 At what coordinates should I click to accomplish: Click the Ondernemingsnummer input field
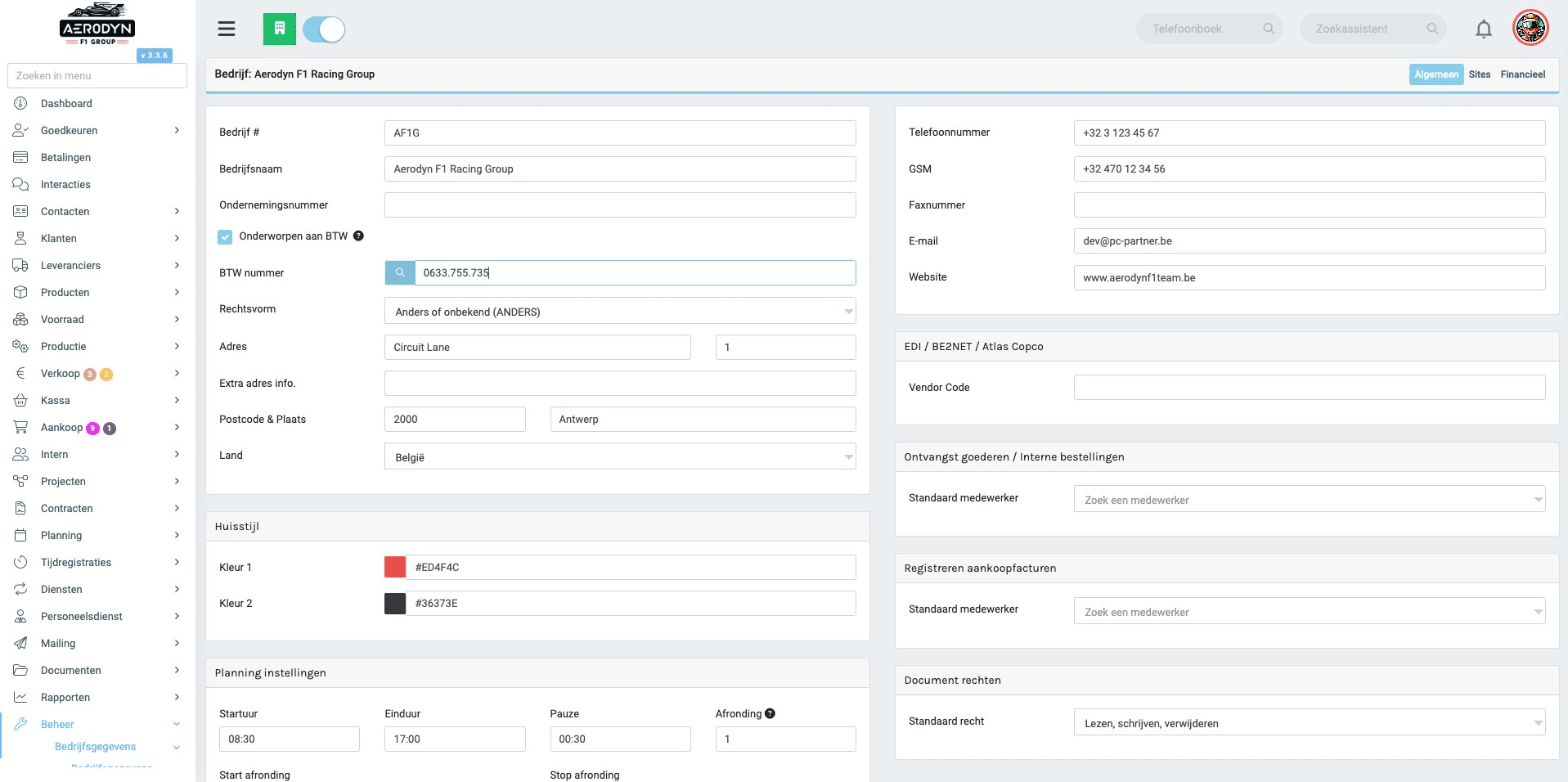click(620, 204)
